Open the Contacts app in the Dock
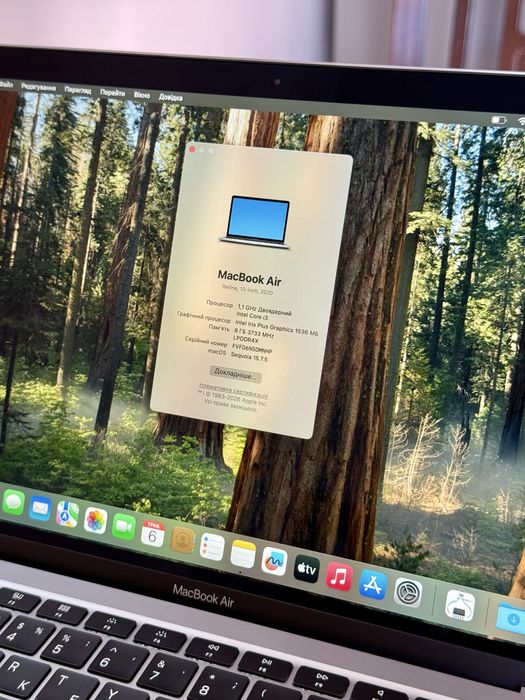The width and height of the screenshot is (525, 700). (x=182, y=540)
